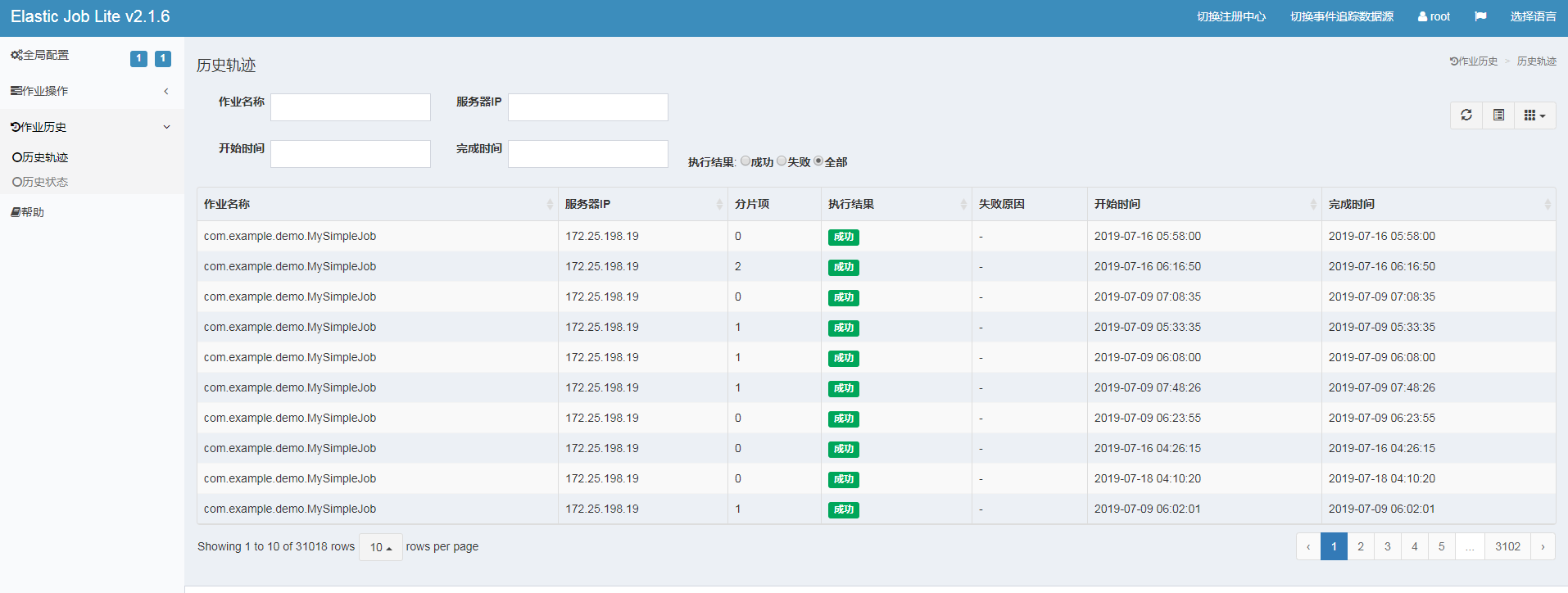Image resolution: width=1568 pixels, height=593 pixels.
Task: Select the 失败 radio button
Action: (782, 161)
